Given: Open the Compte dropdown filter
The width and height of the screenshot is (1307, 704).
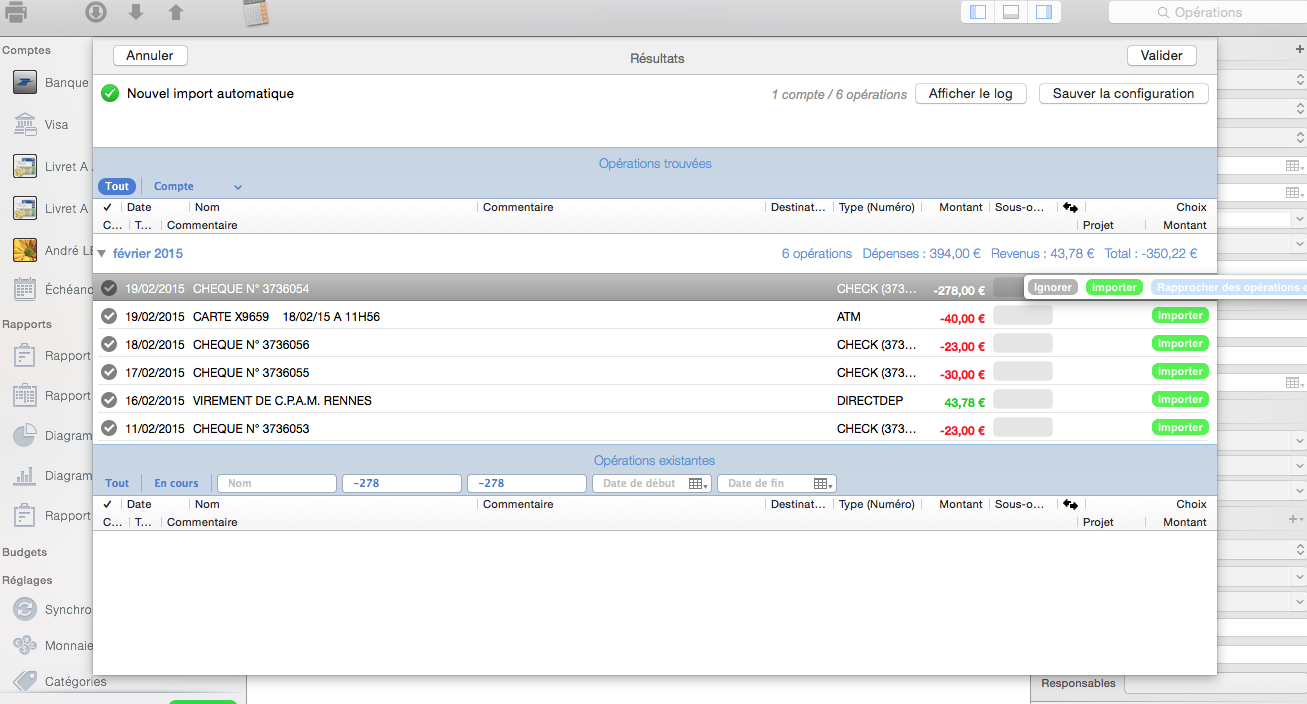Looking at the screenshot, I should pyautogui.click(x=198, y=187).
